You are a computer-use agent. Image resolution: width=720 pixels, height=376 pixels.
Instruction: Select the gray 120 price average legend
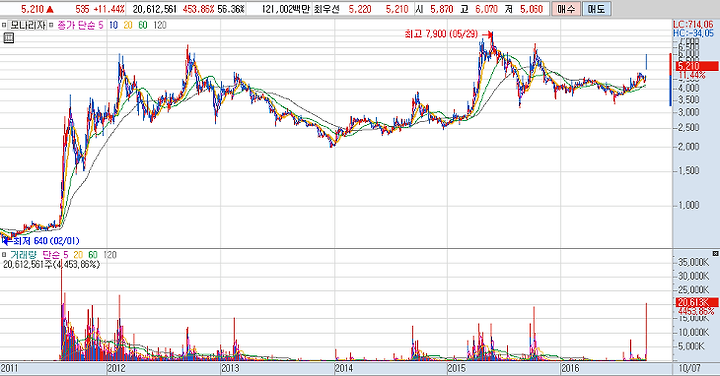(x=159, y=25)
